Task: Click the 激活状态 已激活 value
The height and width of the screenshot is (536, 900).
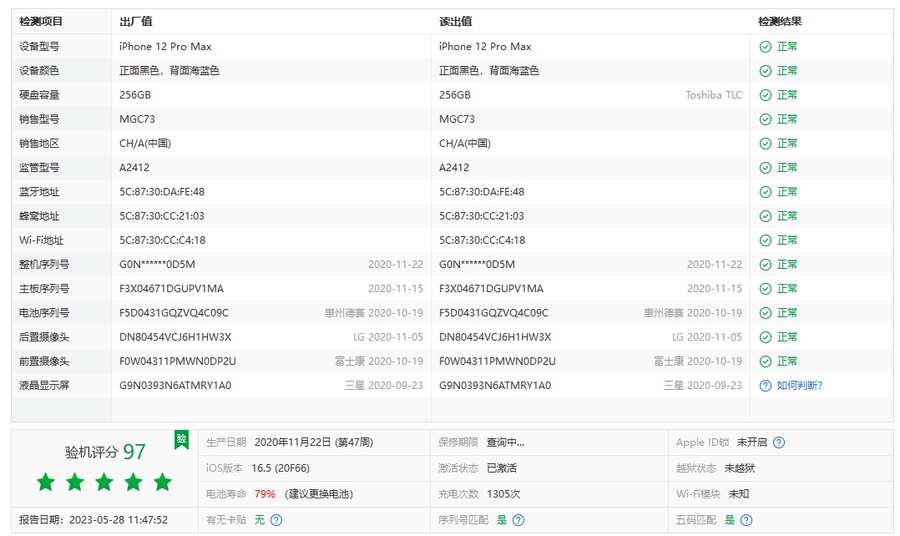Action: tap(502, 468)
